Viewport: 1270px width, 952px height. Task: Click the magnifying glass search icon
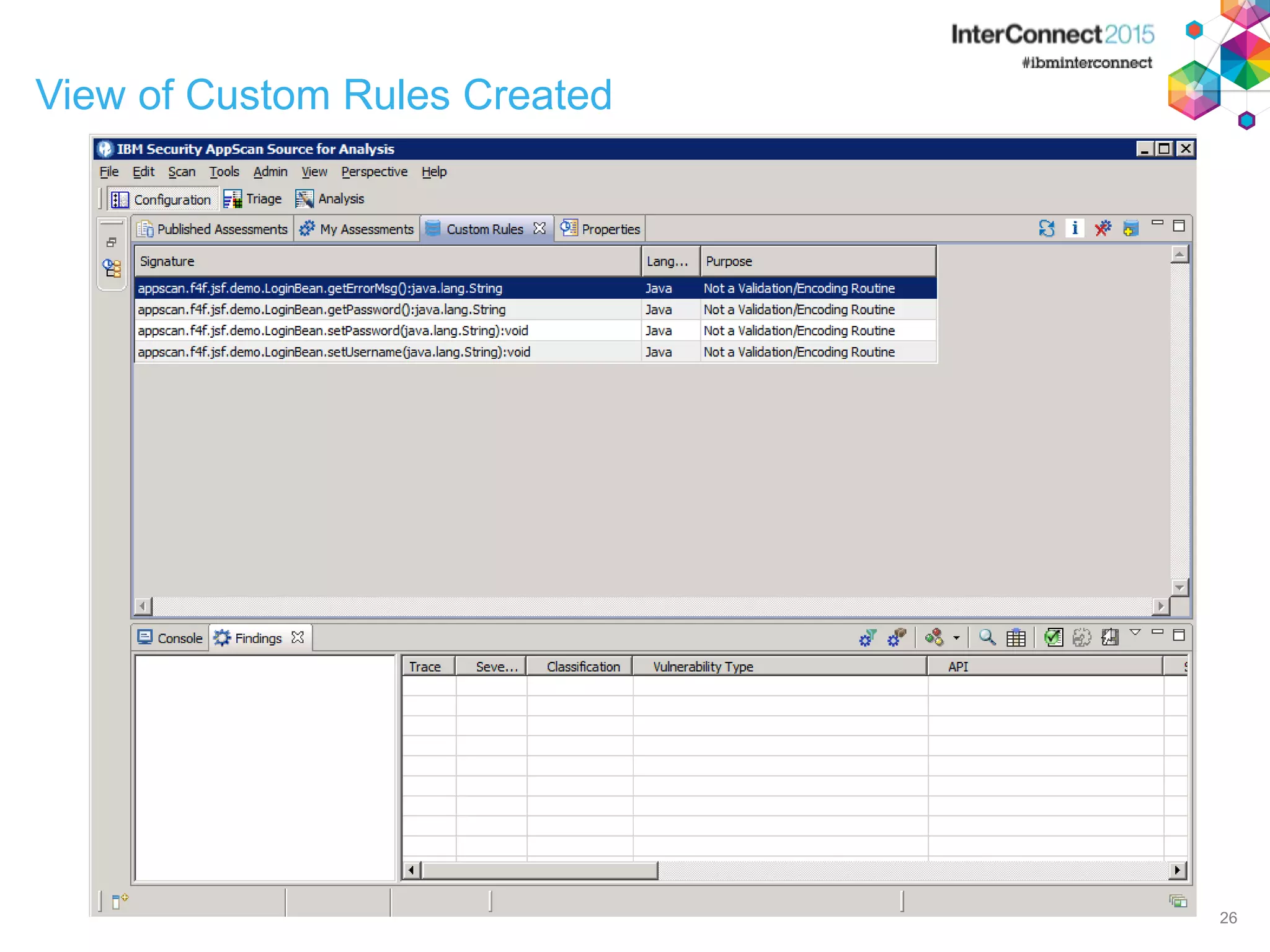pyautogui.click(x=987, y=637)
